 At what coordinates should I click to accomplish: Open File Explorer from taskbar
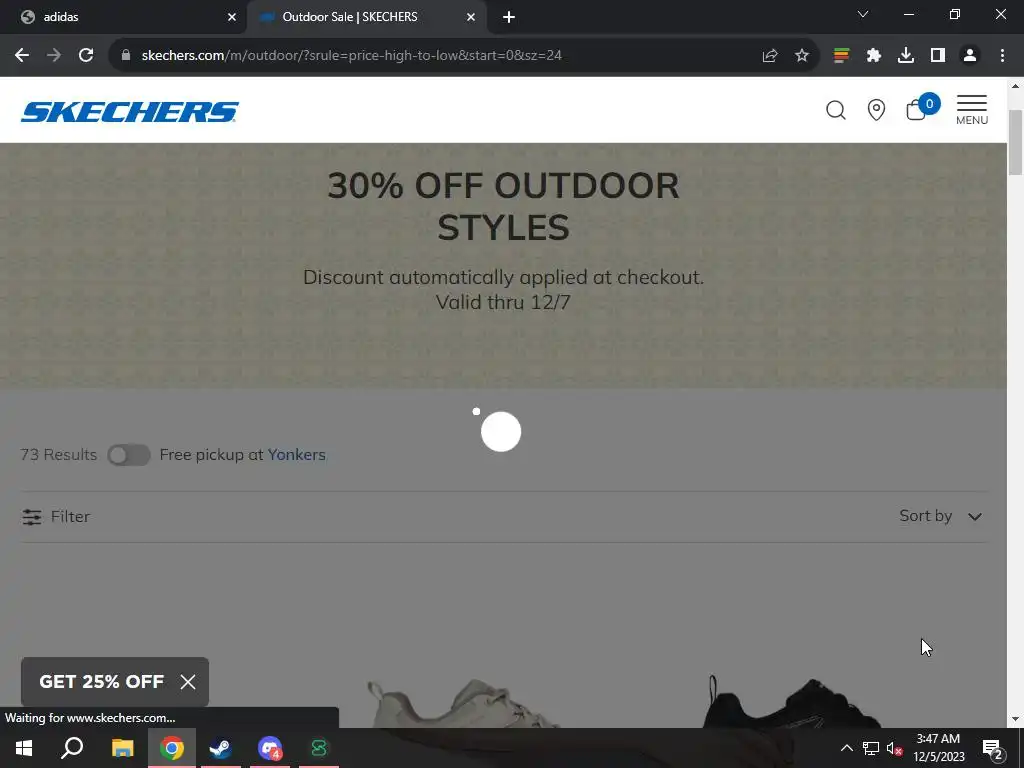click(x=122, y=748)
